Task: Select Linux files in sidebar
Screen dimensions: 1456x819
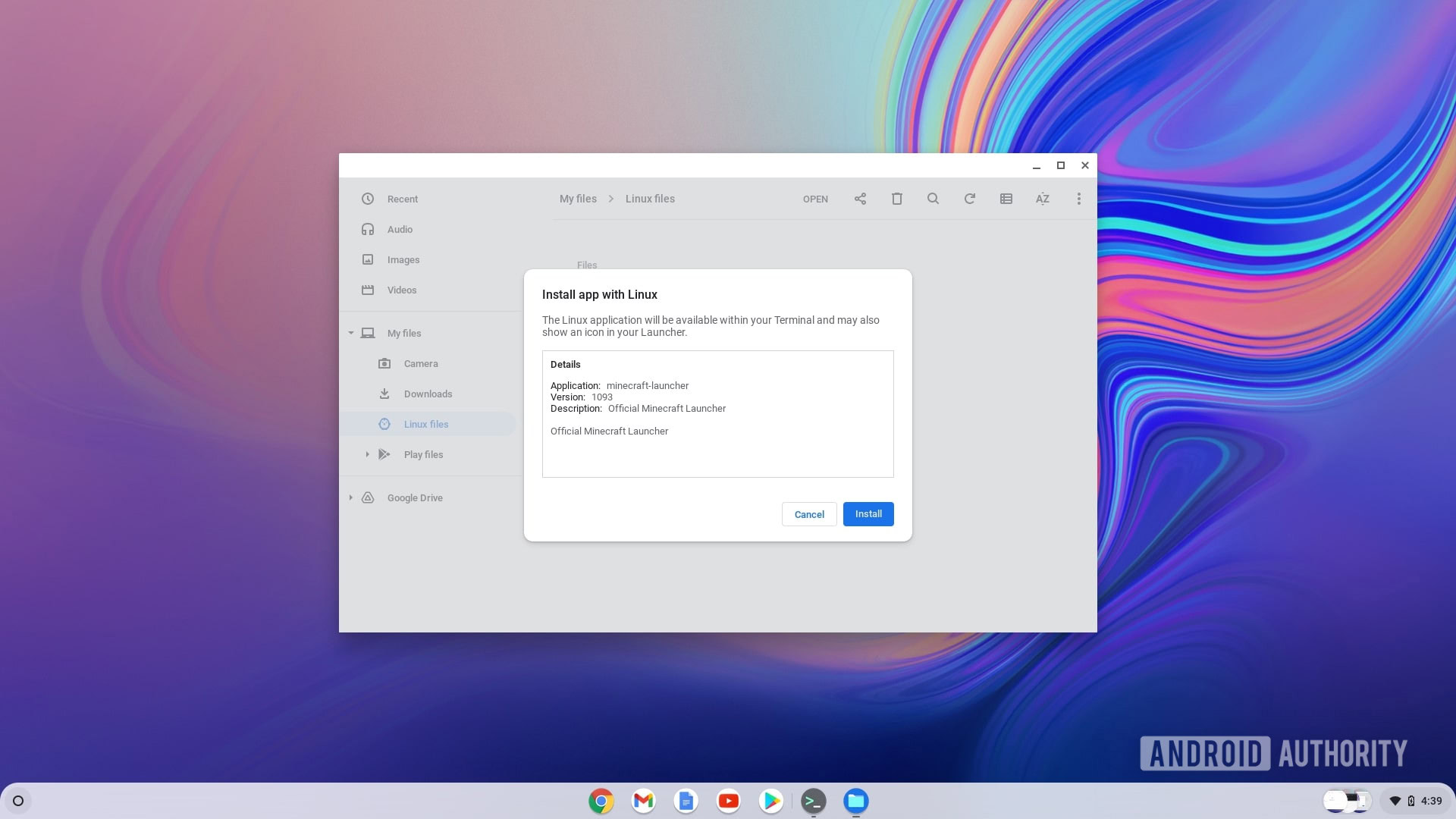Action: (x=425, y=423)
